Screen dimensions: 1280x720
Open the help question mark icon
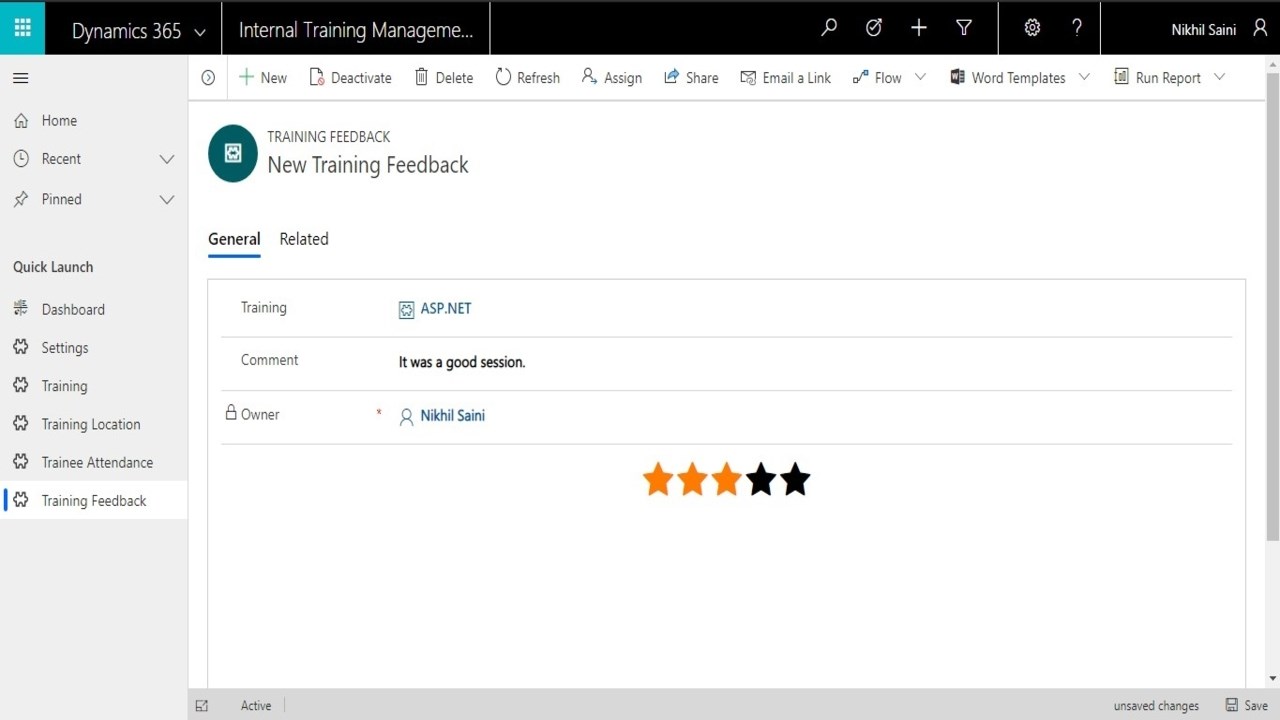(1077, 28)
